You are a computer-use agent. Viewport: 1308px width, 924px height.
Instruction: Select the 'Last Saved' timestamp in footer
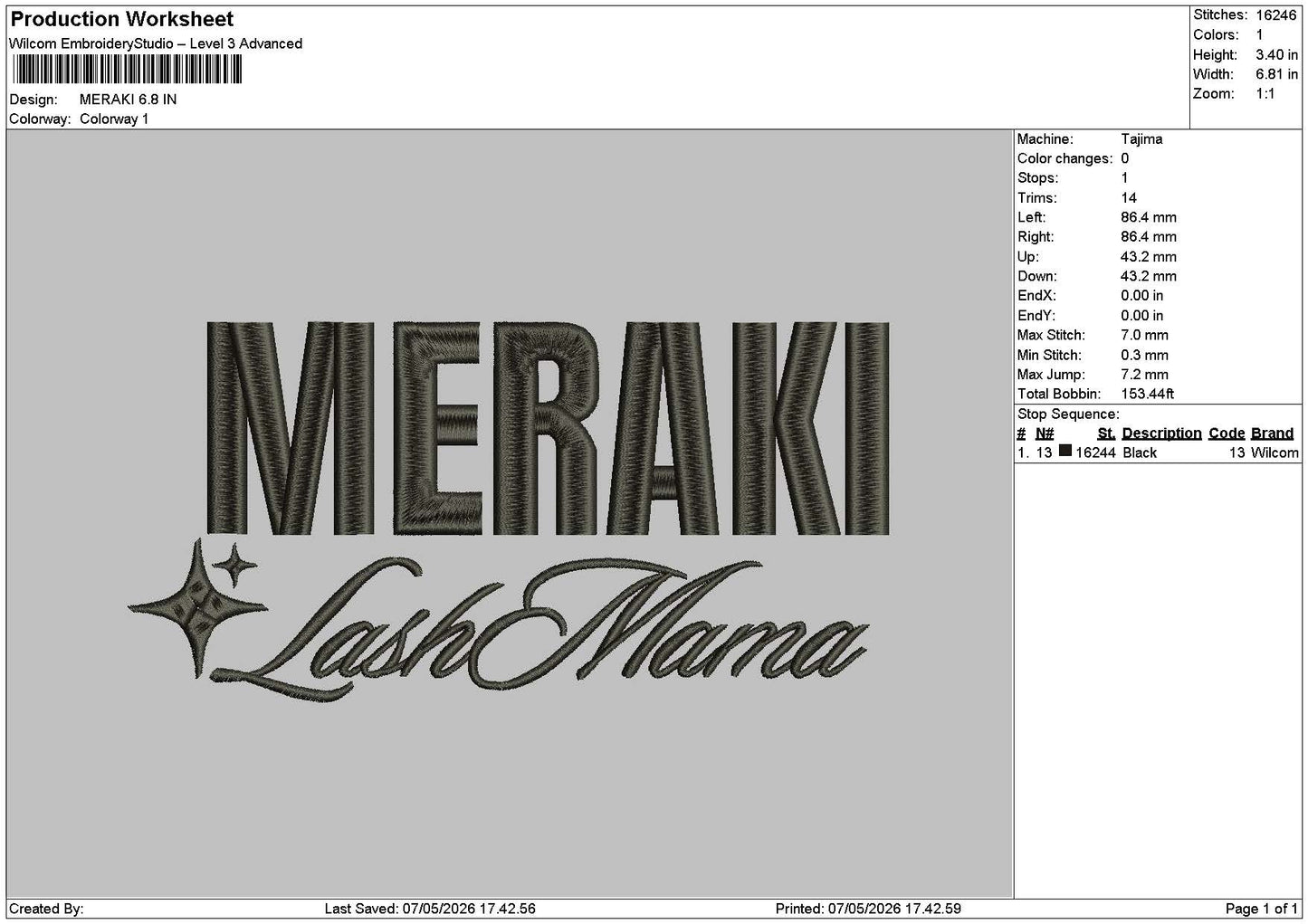pos(430,909)
